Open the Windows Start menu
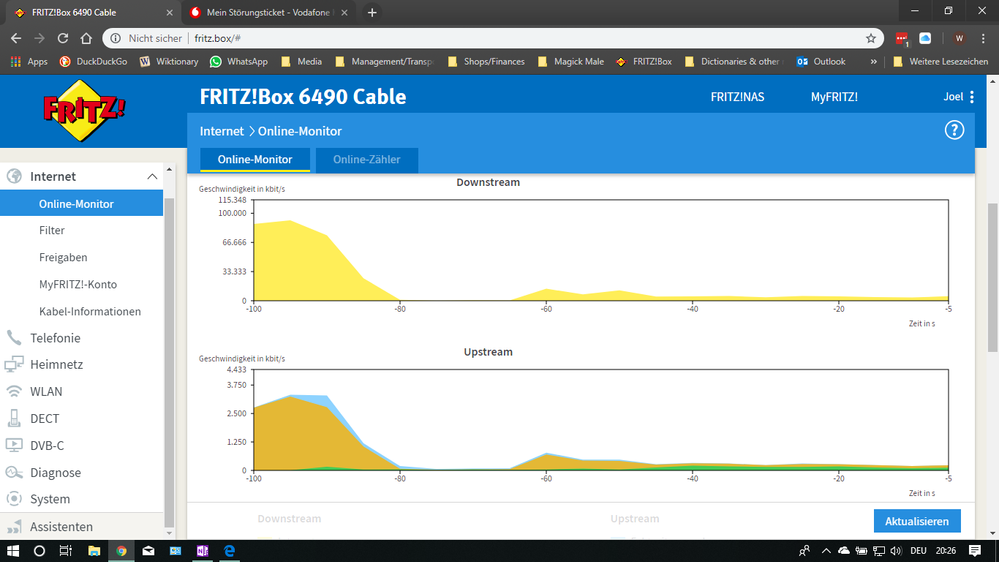This screenshot has height=562, width=999. click(13, 551)
